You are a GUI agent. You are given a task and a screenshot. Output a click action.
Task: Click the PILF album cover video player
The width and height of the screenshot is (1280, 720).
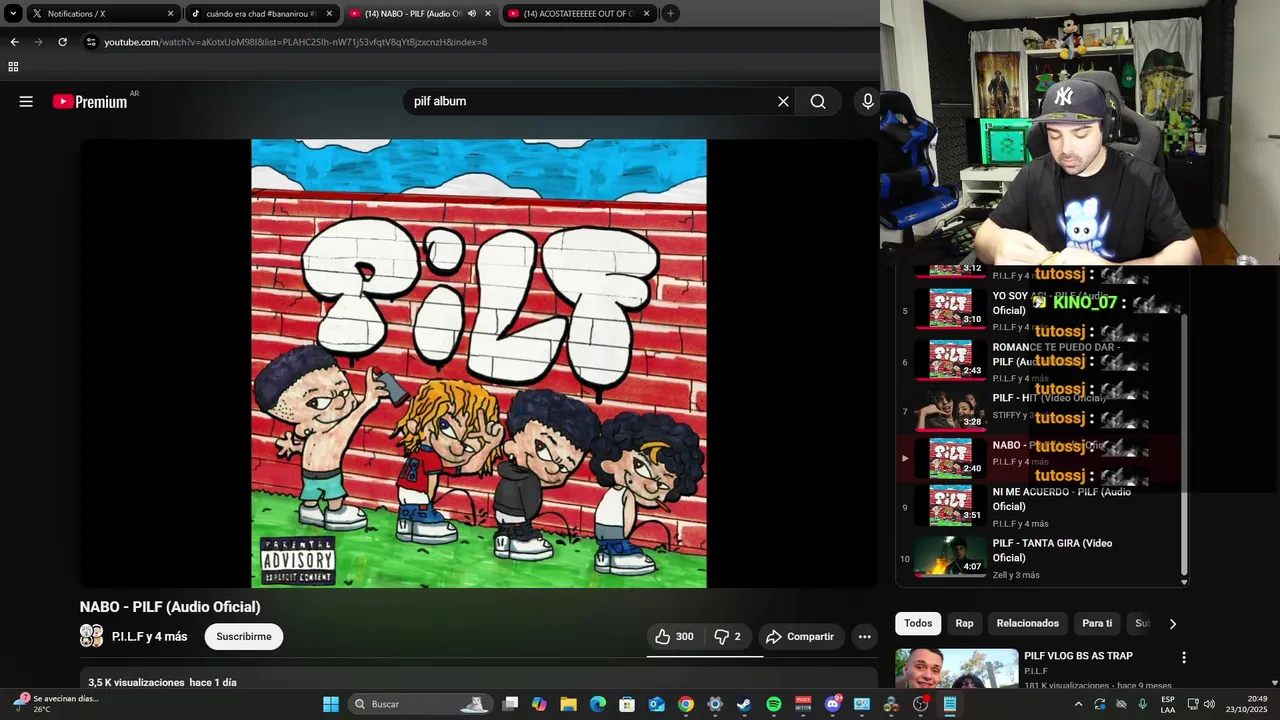[x=478, y=363]
